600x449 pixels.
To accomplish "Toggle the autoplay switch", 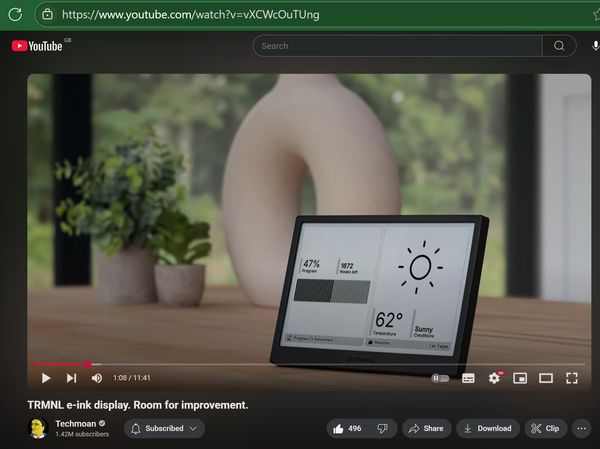I will [440, 378].
